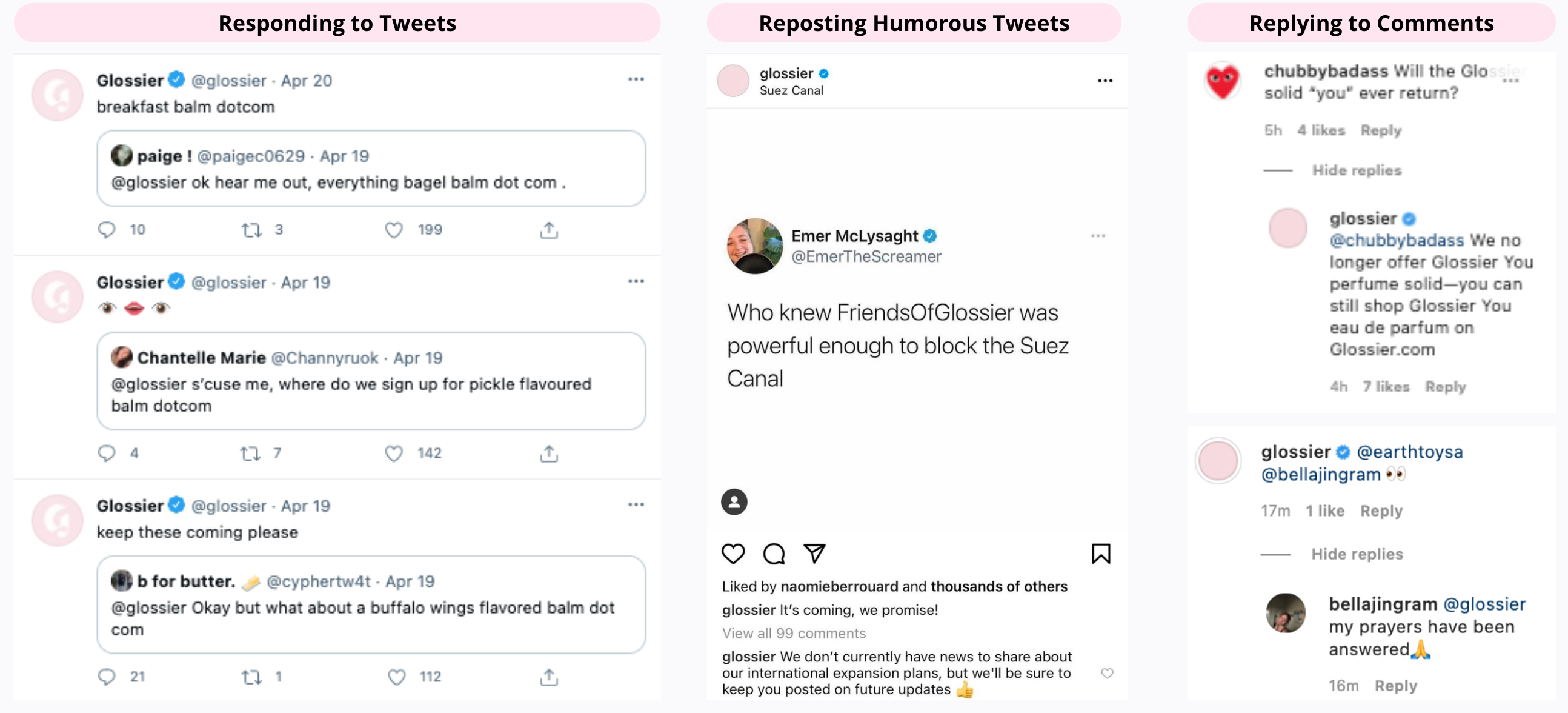Image resolution: width=1568 pixels, height=713 pixels.
Task: Hide replies under glossier's @earthtoysa comment
Action: [x=1356, y=554]
